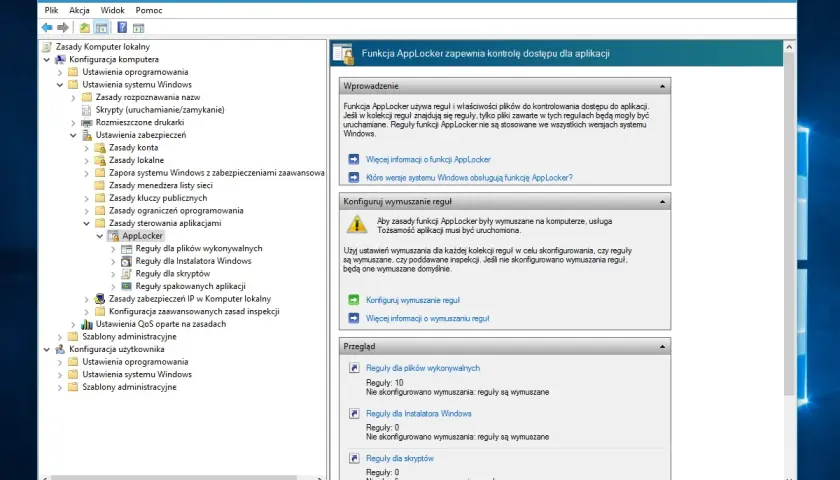Viewport: 840px width, 480px height.
Task: Click the AppLocker node icon in tree
Action: pyautogui.click(x=114, y=236)
